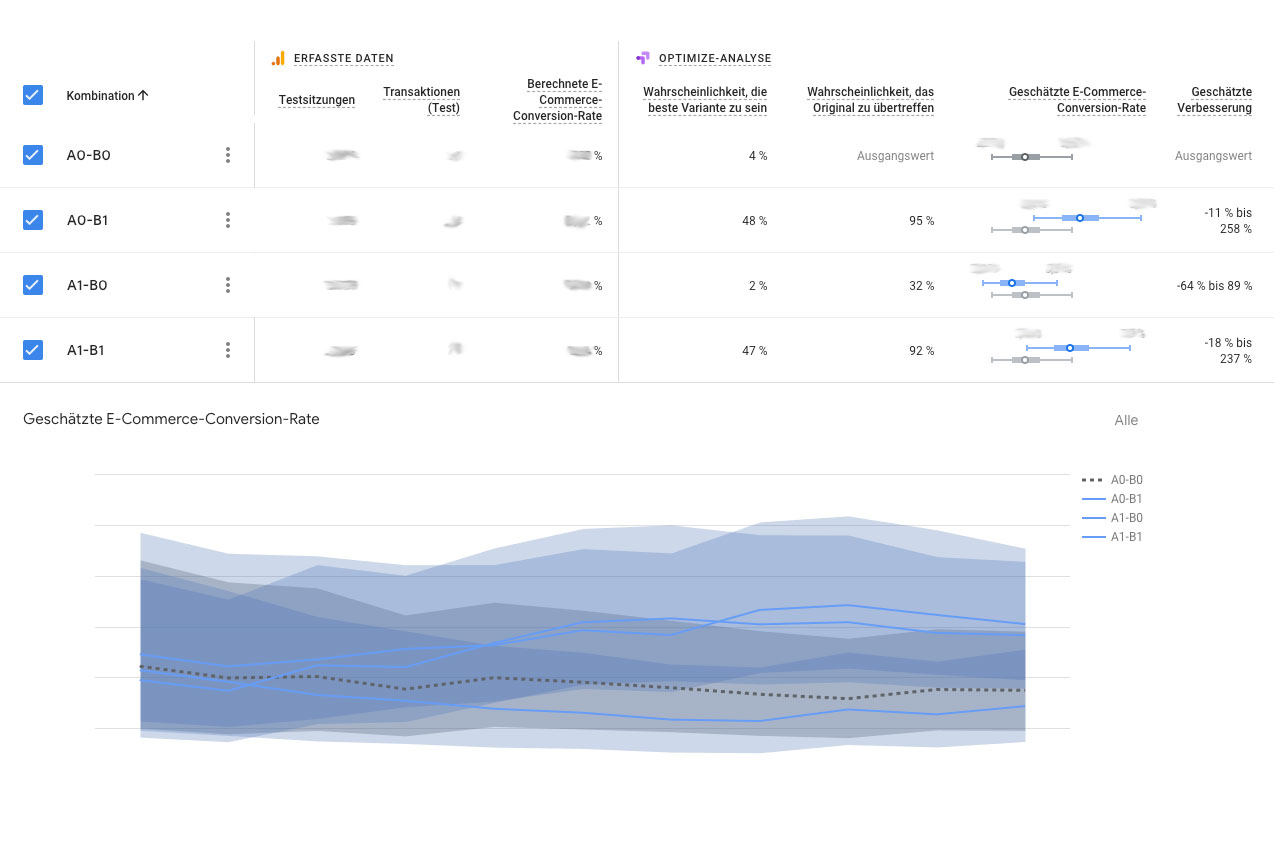Click the sort arrow next to Kombination
This screenshot has width=1274, height=849.
click(143, 96)
